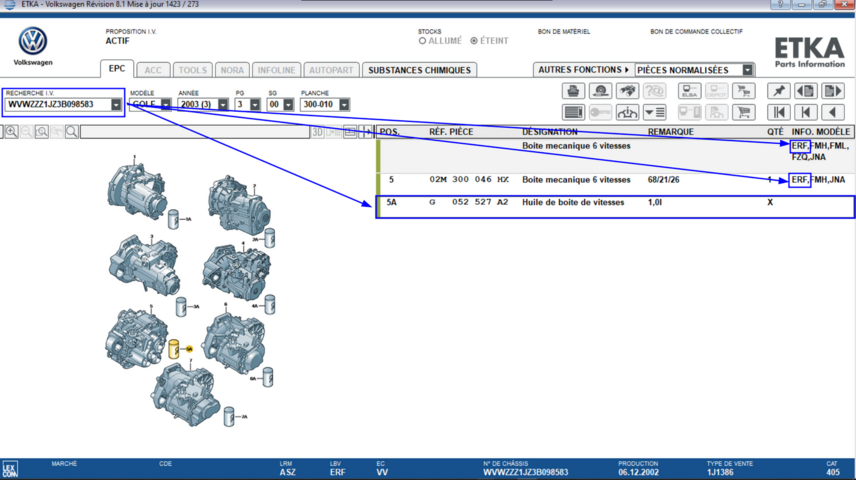Open the Recherche I.V. VIN dropdown
The height and width of the screenshot is (480, 856).
pyautogui.click(x=116, y=104)
